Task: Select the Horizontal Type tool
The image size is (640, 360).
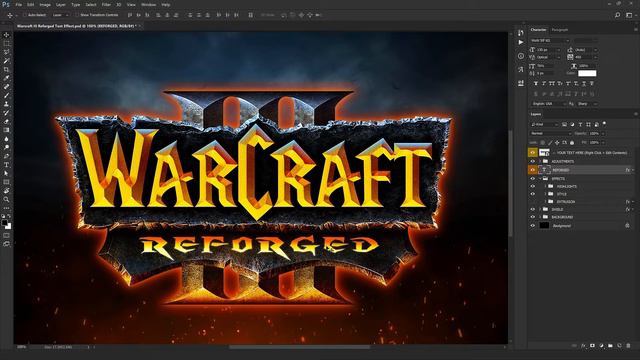Action: [7, 164]
